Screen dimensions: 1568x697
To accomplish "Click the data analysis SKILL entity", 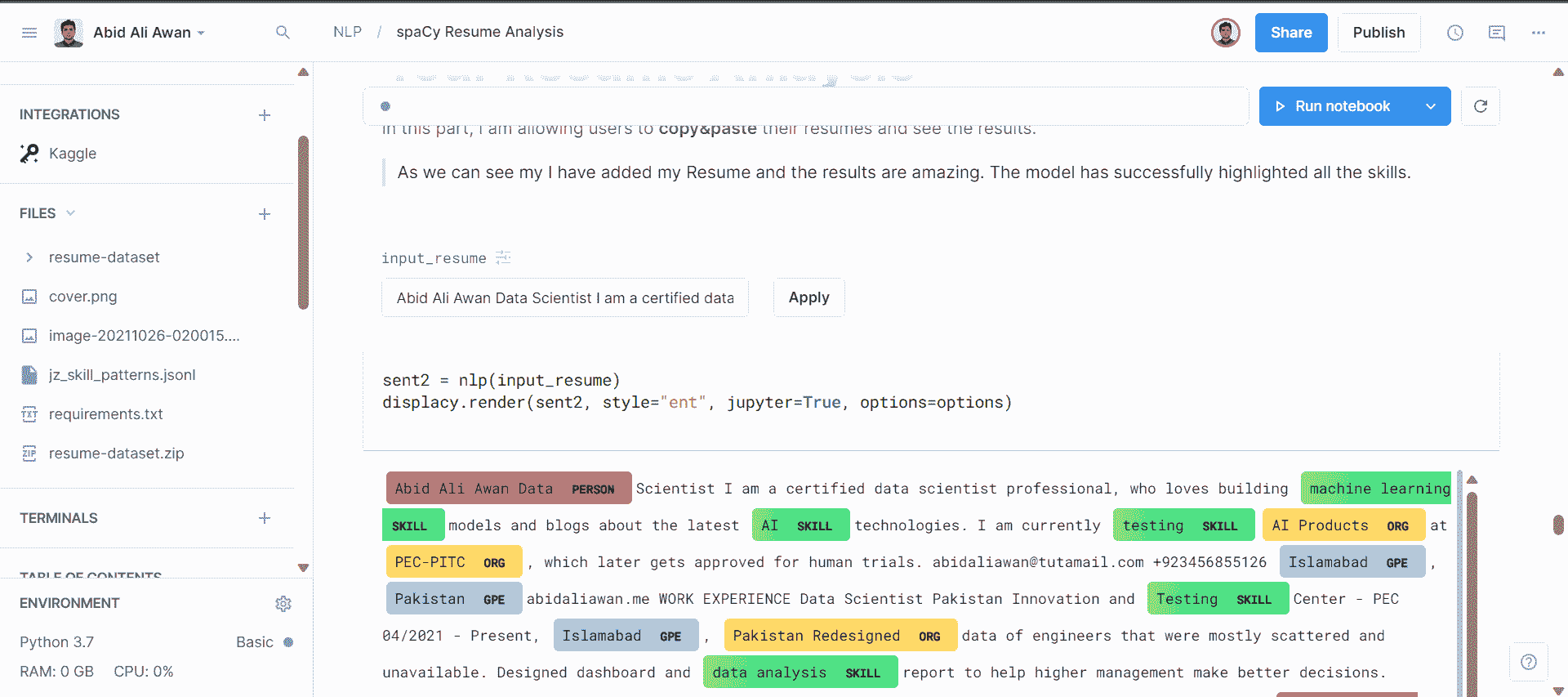I will click(x=800, y=672).
